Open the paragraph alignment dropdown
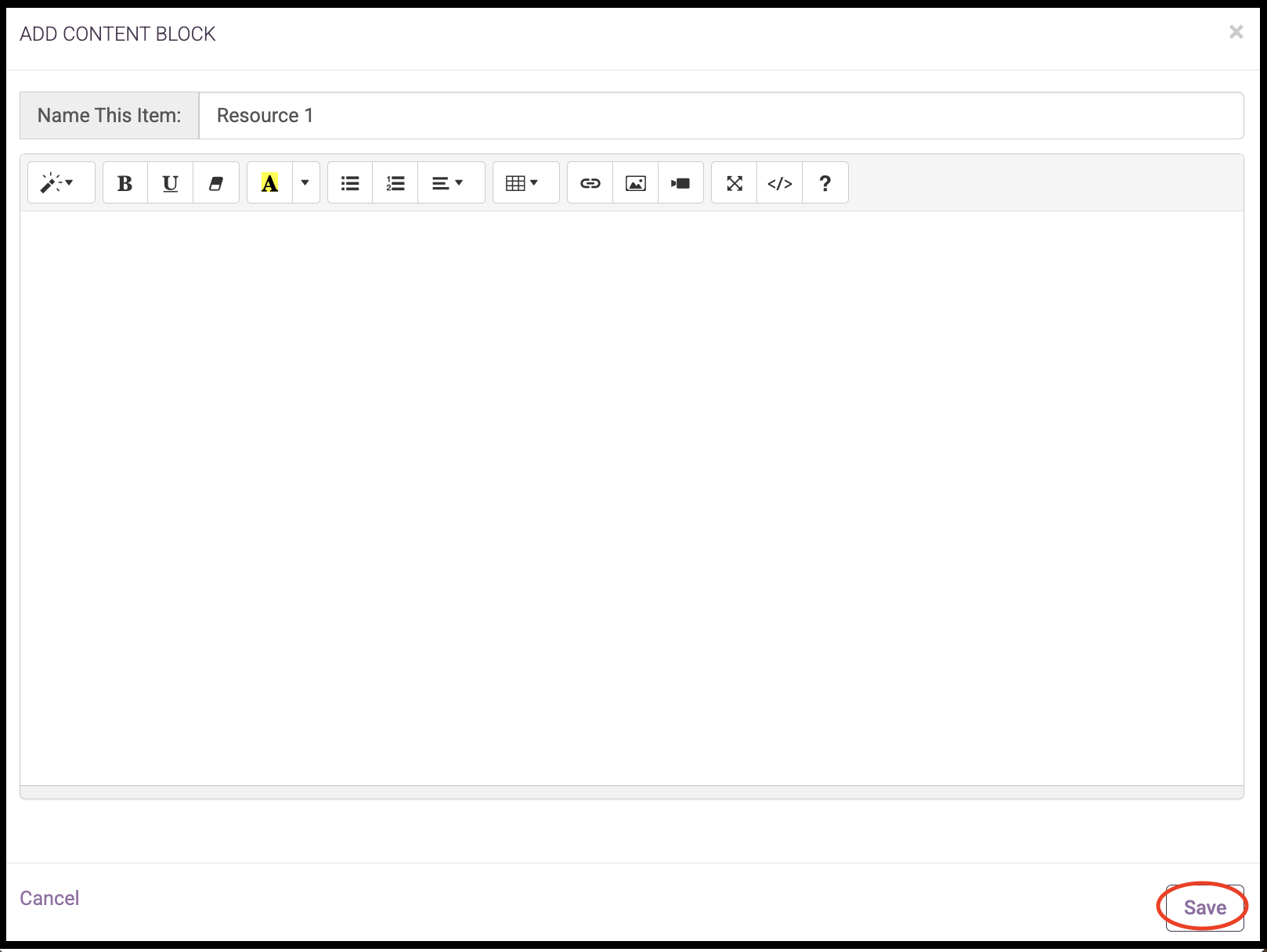 coord(451,183)
